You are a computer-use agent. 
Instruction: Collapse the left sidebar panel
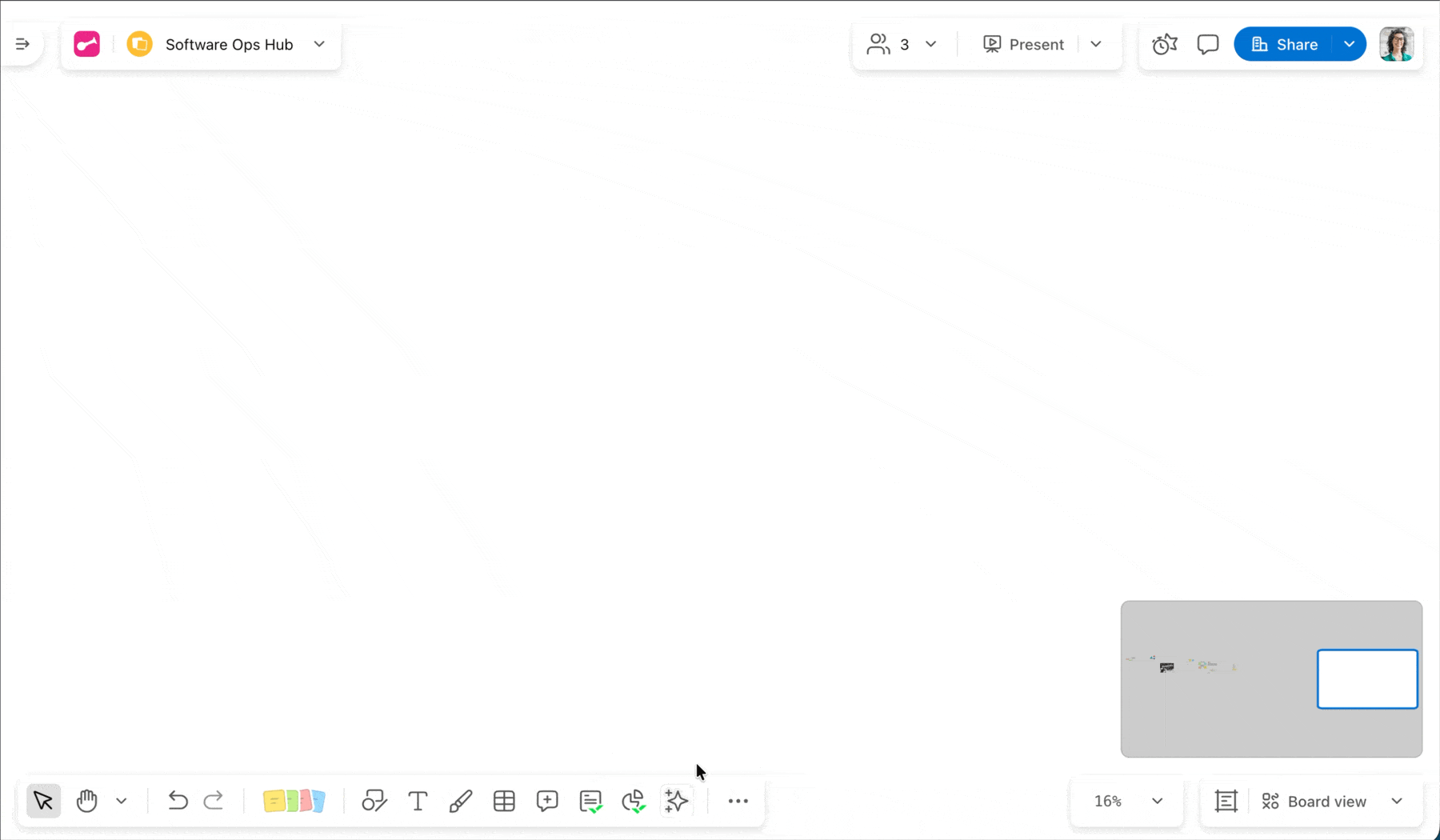pyautogui.click(x=22, y=44)
